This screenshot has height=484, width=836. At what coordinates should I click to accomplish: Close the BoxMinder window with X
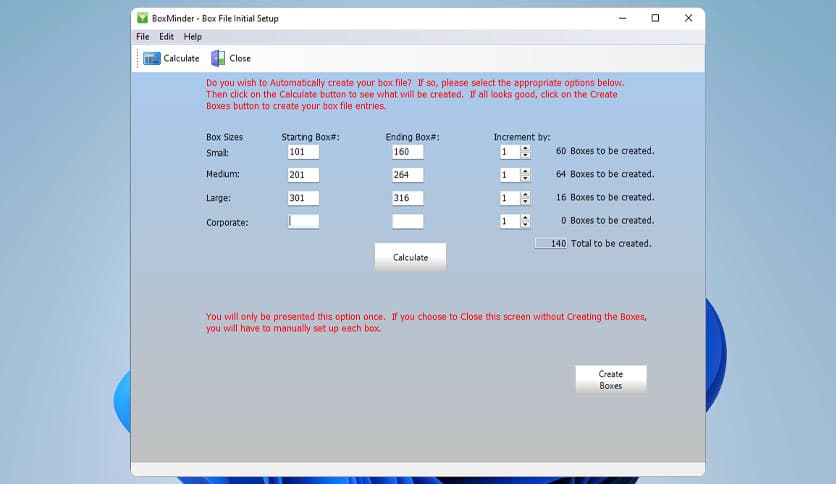(688, 18)
